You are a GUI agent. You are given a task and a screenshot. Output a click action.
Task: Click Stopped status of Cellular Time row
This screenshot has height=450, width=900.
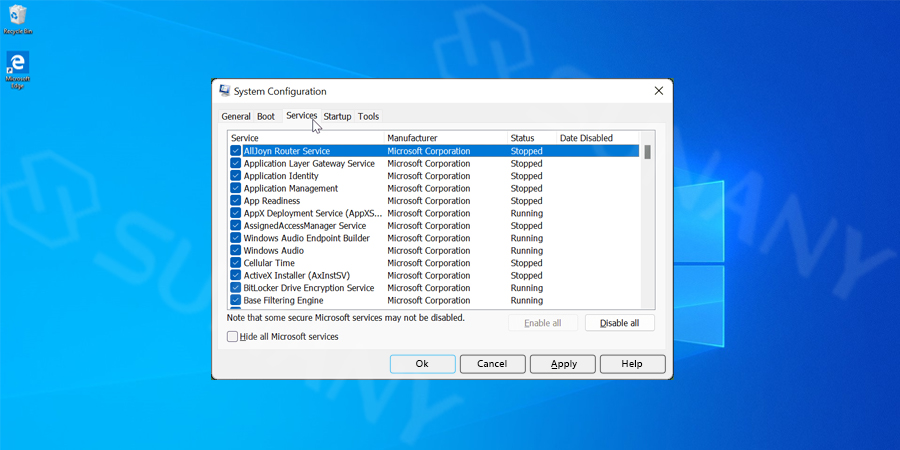(x=526, y=263)
